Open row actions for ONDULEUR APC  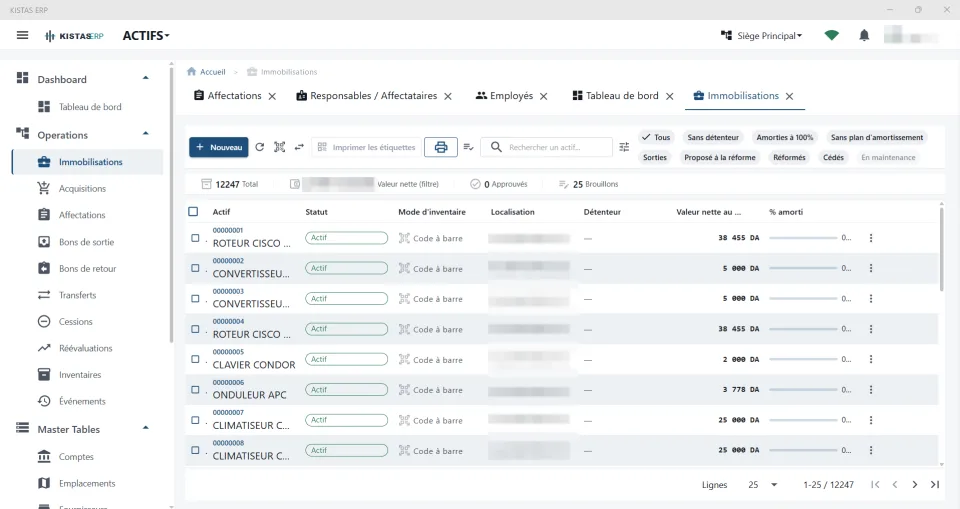tap(871, 390)
